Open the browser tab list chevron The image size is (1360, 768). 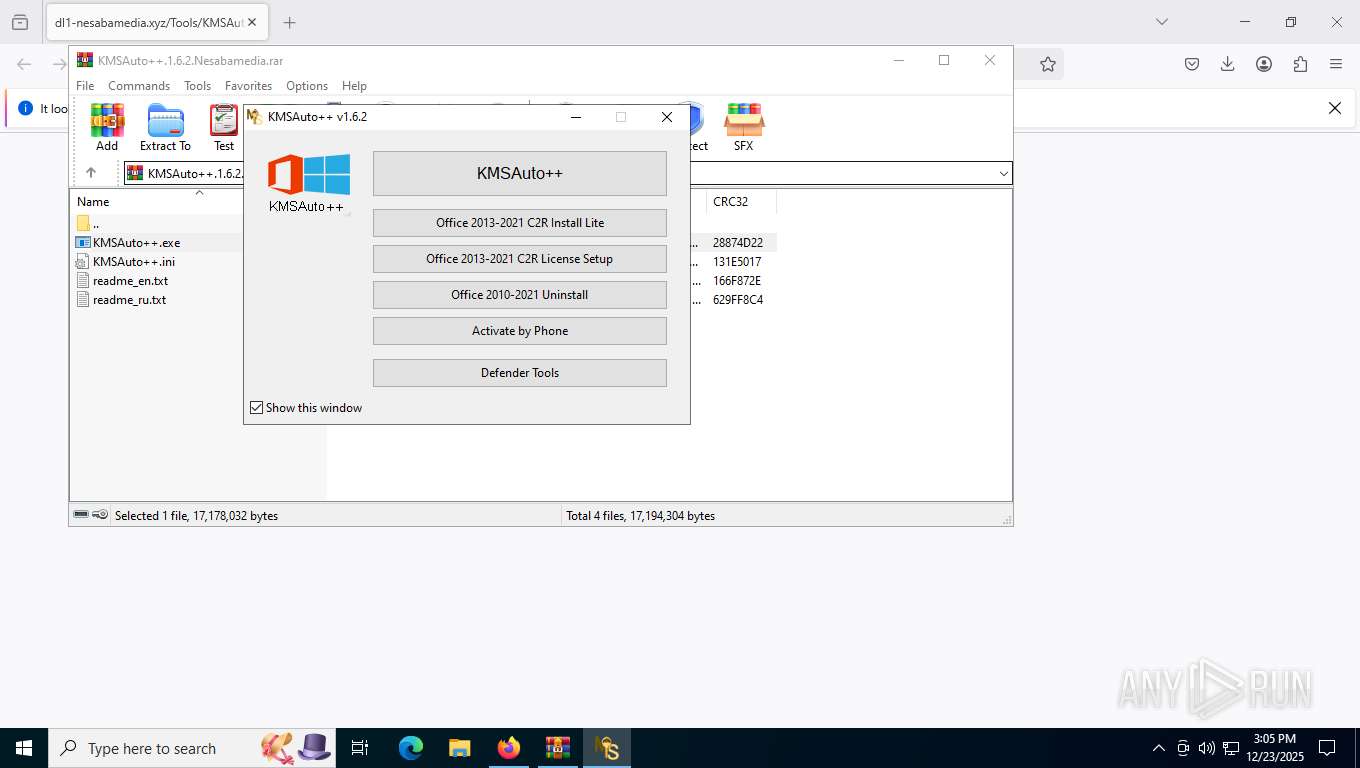(1161, 22)
